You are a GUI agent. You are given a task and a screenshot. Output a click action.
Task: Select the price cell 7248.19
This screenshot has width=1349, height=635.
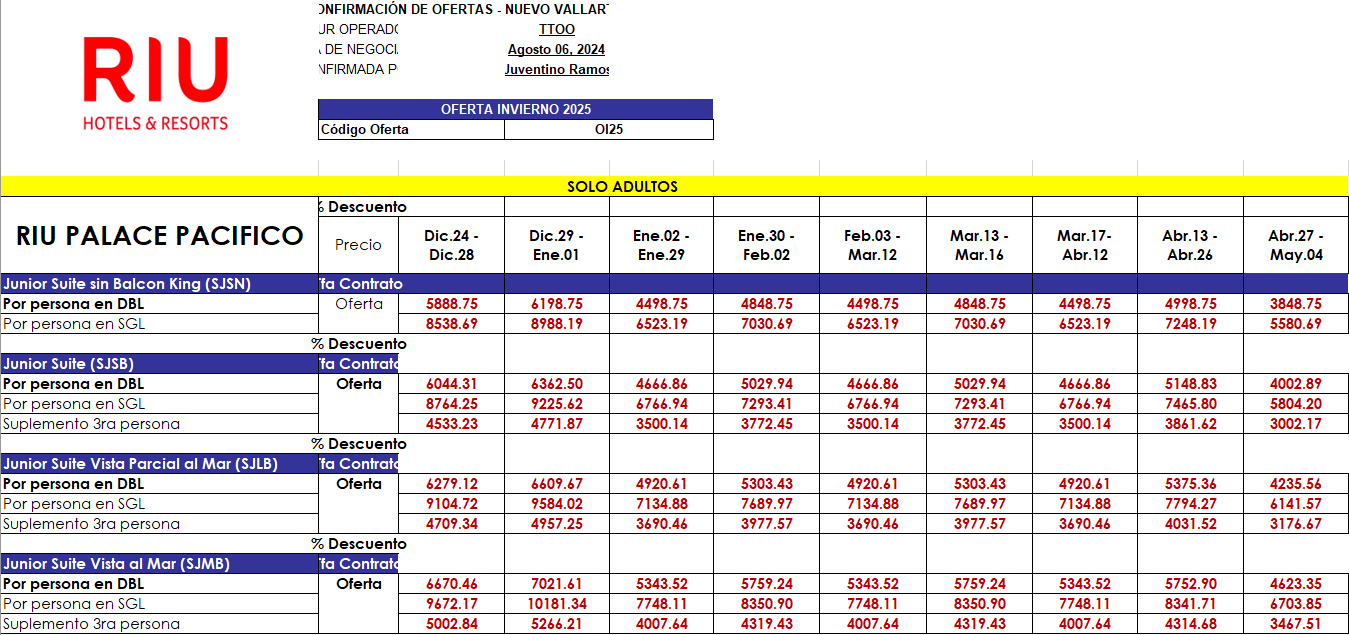tap(1190, 324)
